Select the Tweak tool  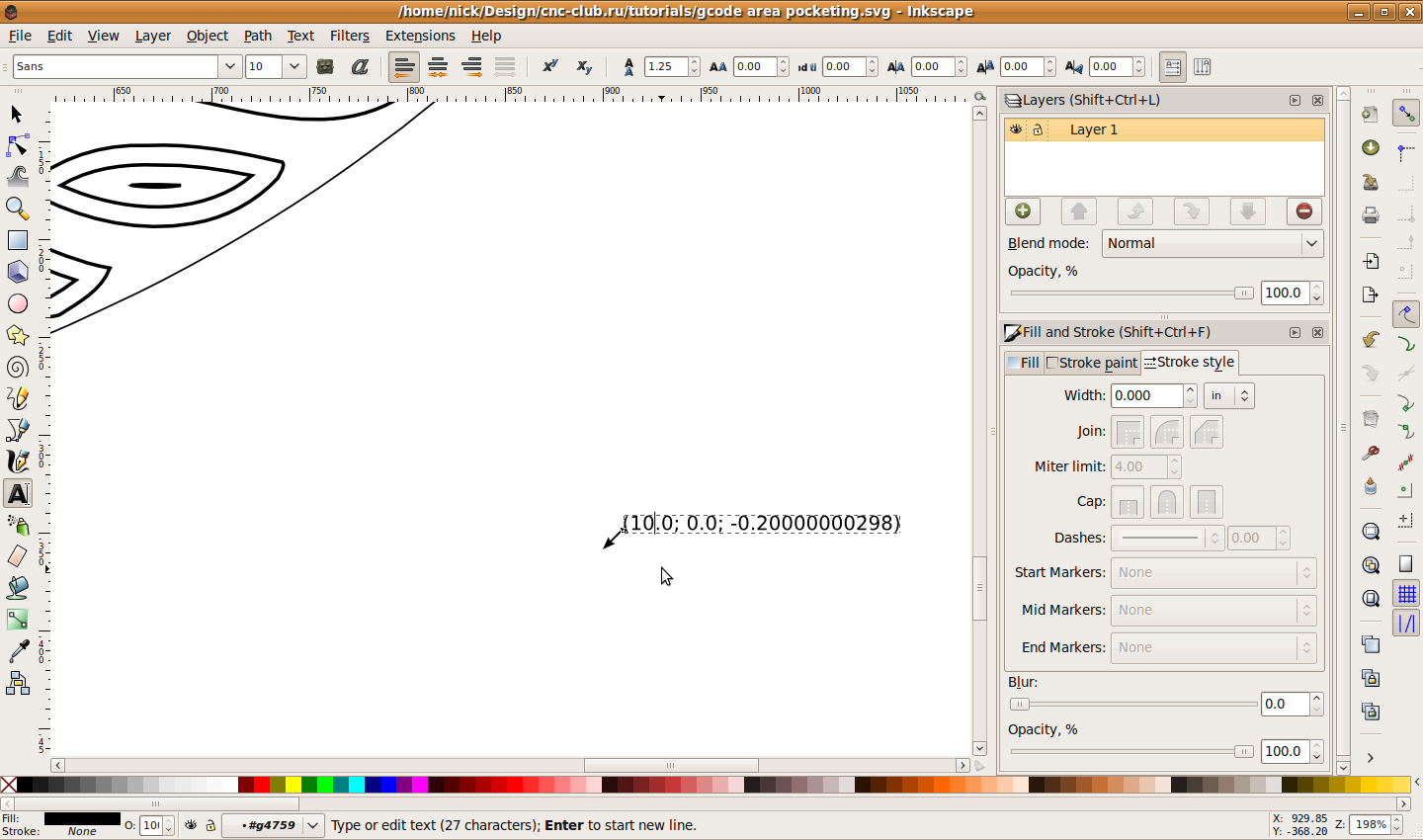pos(17,178)
